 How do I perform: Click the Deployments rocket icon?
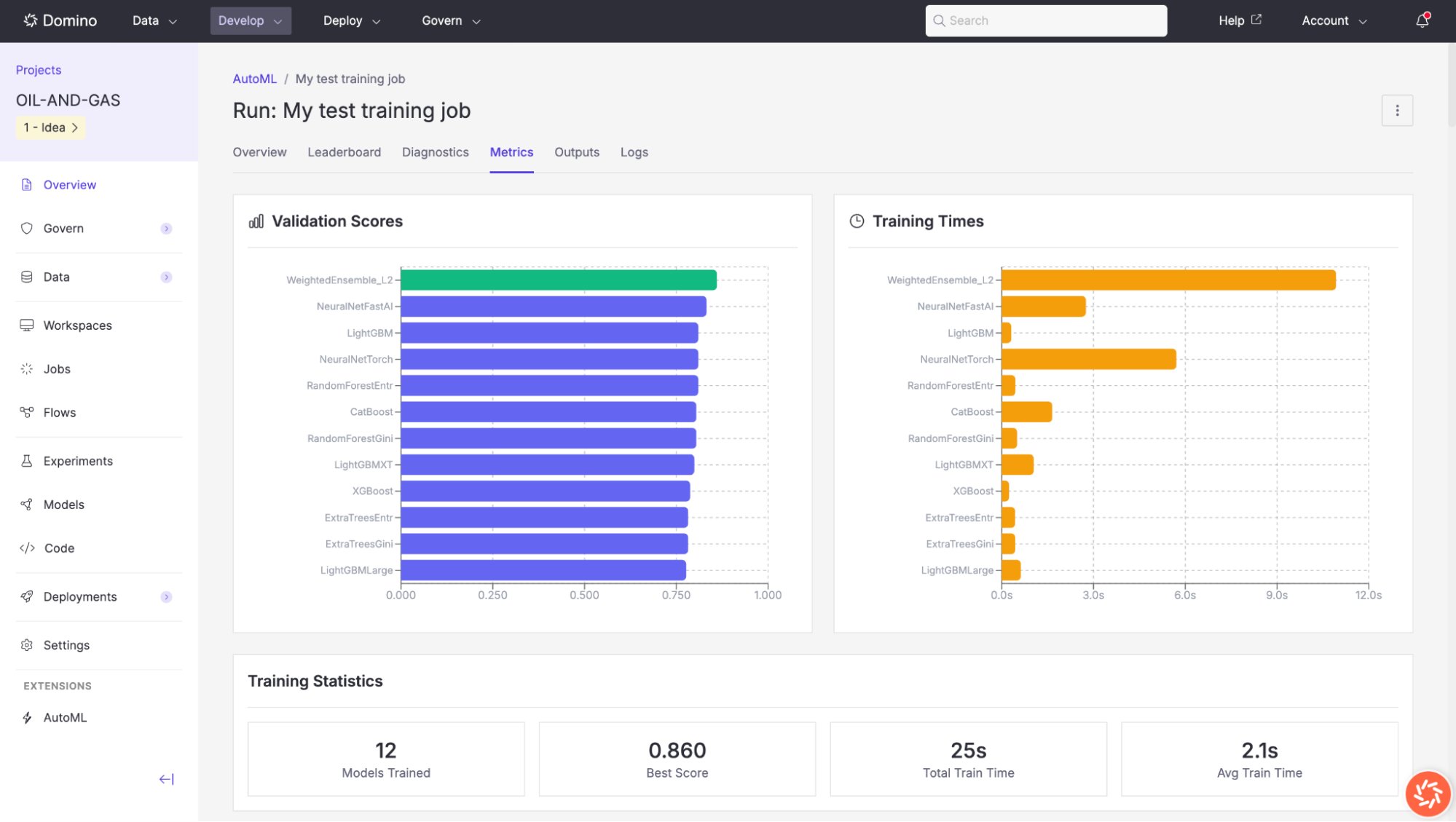(x=27, y=597)
